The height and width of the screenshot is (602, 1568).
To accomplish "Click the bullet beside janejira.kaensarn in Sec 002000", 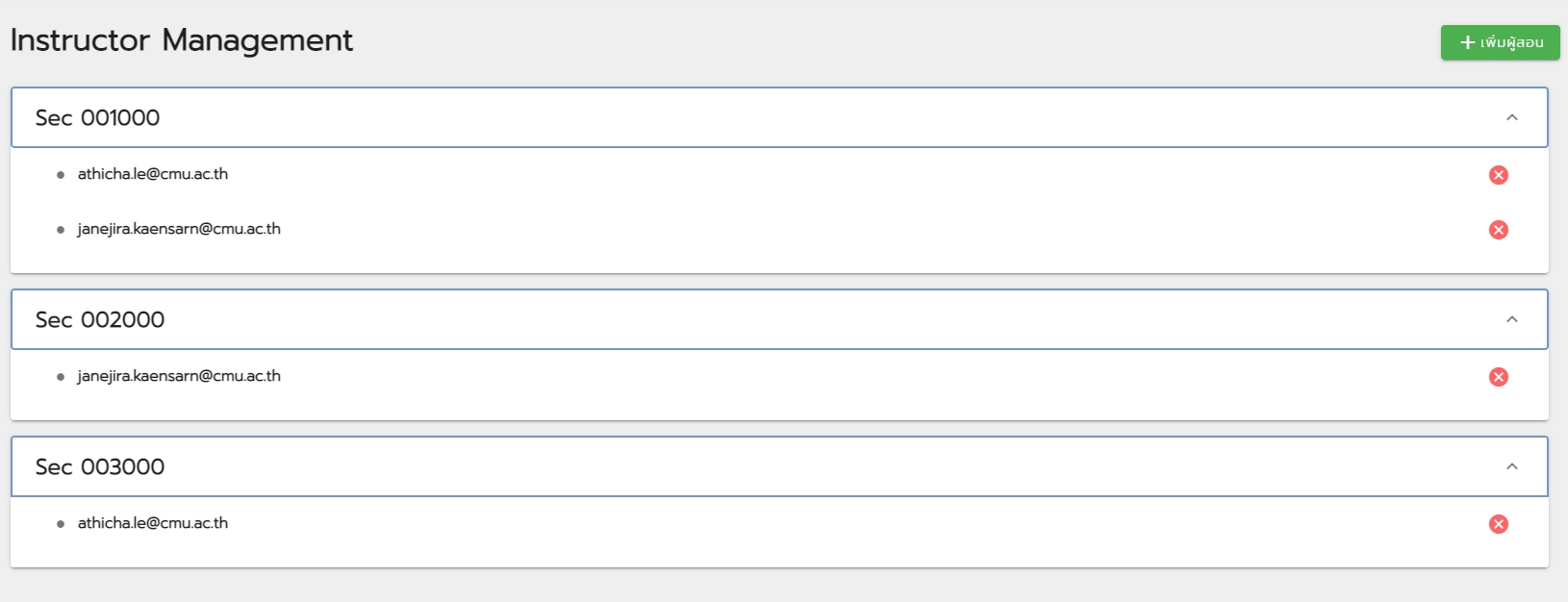I will (61, 377).
